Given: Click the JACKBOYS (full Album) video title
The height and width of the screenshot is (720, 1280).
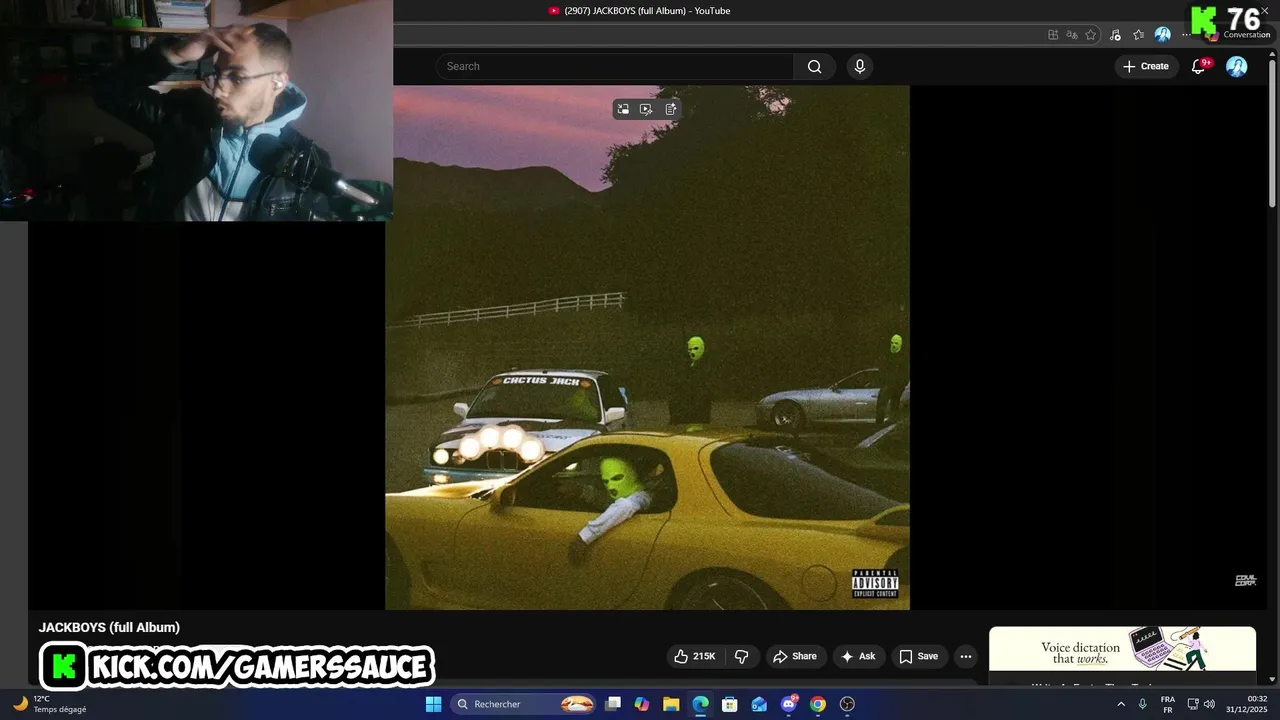Looking at the screenshot, I should coord(109,627).
